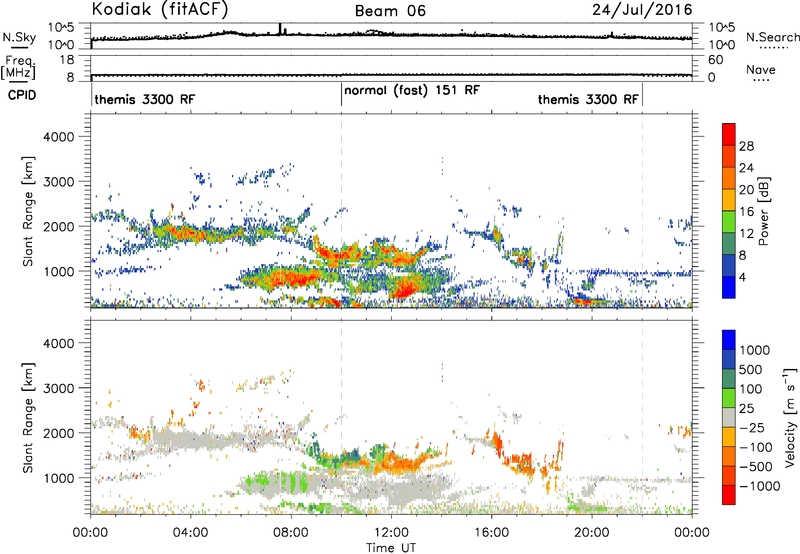Click the noise spike near 07:30 in N.Sky plot

point(280,29)
